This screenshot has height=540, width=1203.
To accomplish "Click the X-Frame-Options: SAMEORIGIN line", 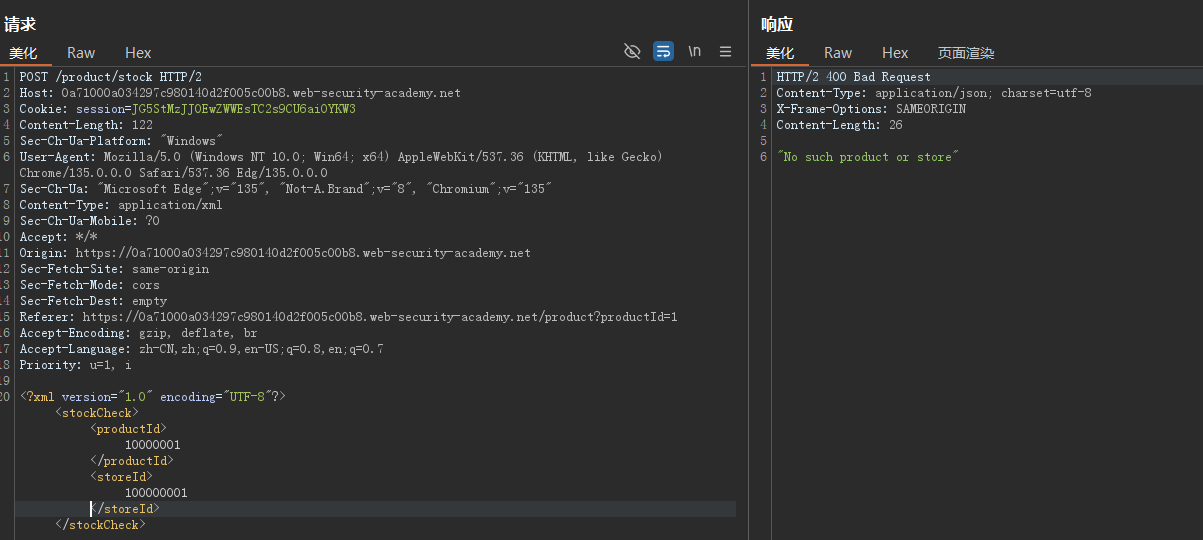I will (x=871, y=109).
